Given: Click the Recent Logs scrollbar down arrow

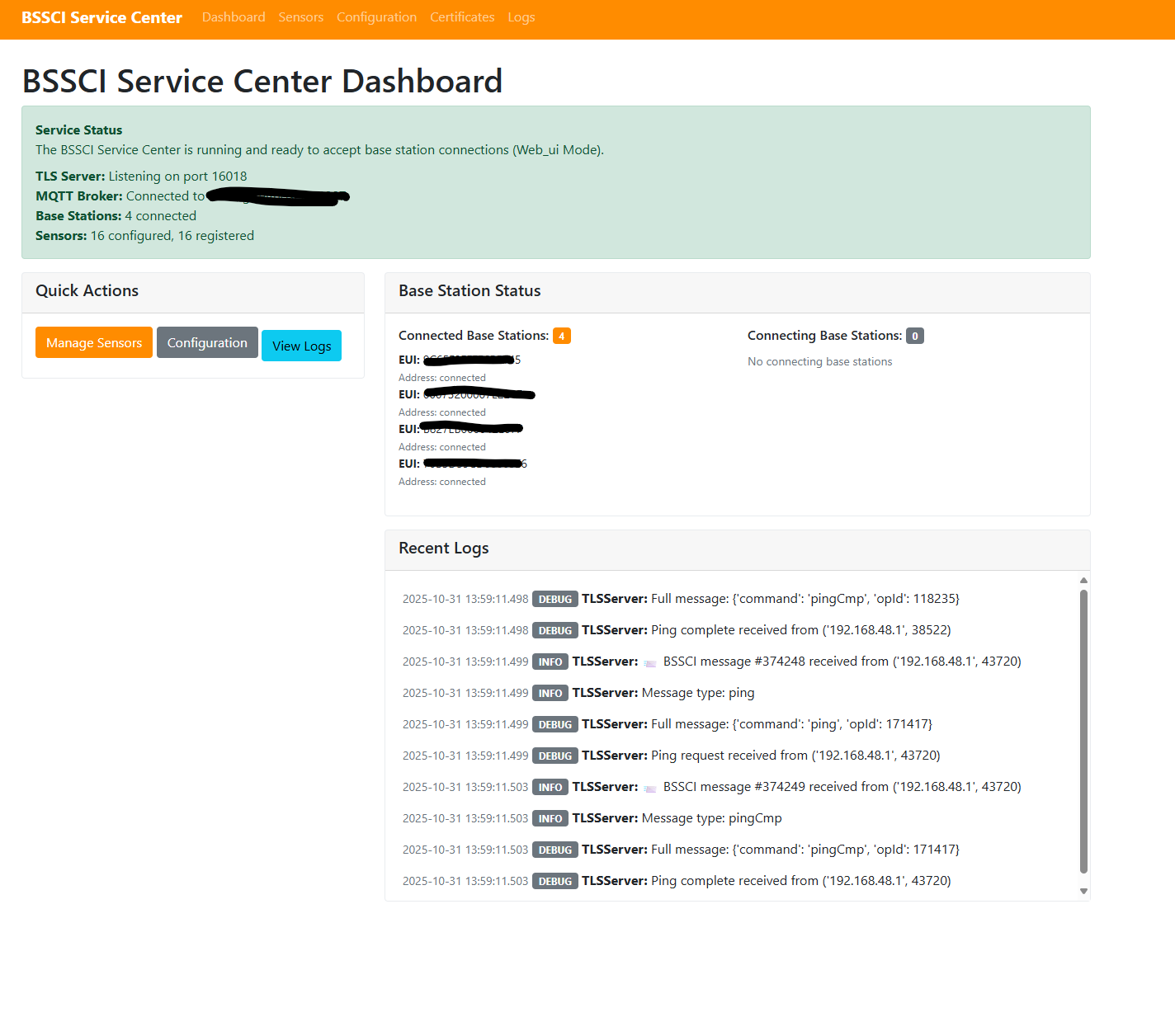Looking at the screenshot, I should click(x=1083, y=891).
